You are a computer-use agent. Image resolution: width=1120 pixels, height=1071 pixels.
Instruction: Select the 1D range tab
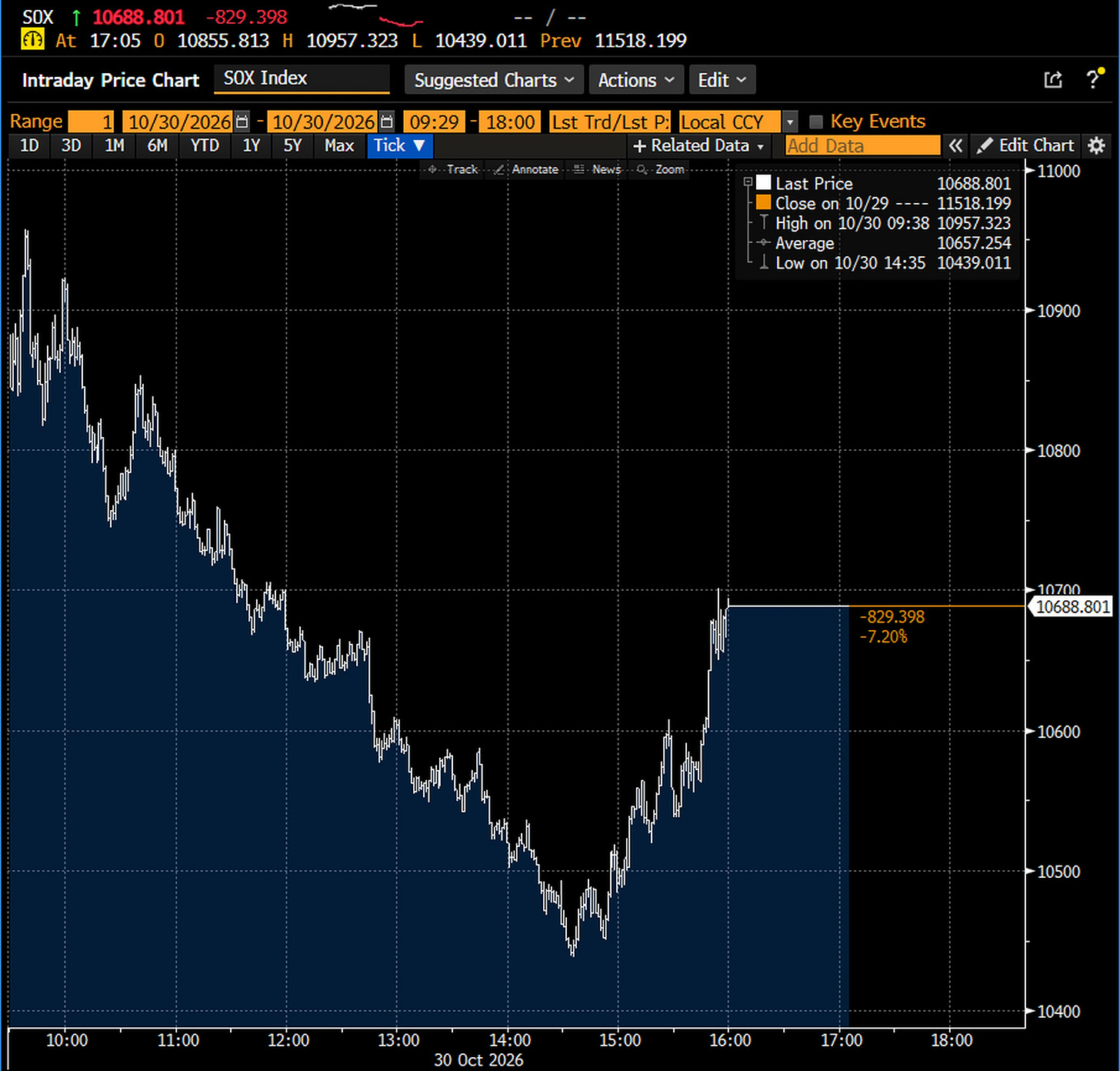pyautogui.click(x=29, y=145)
